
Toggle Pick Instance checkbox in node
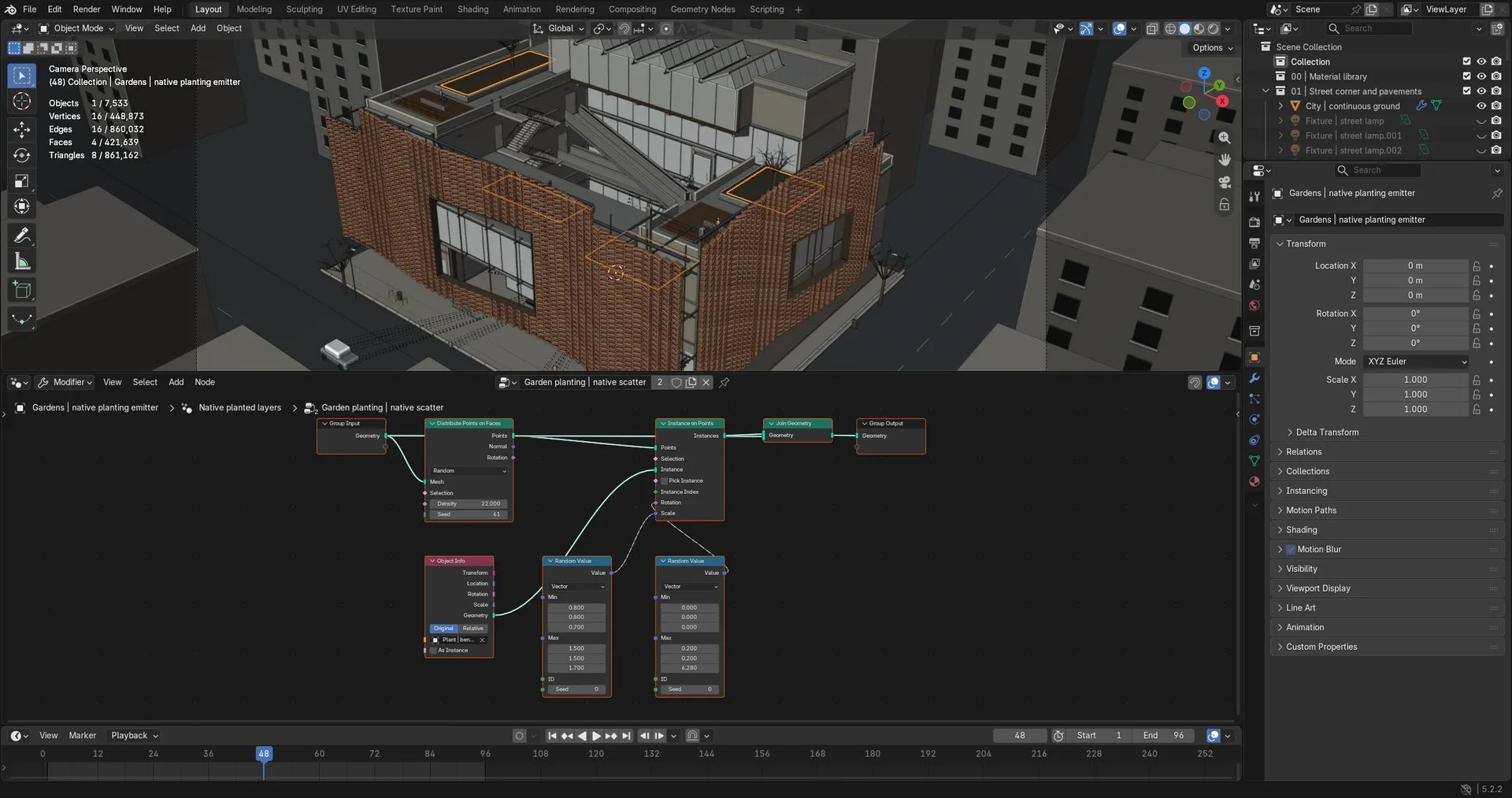point(664,481)
